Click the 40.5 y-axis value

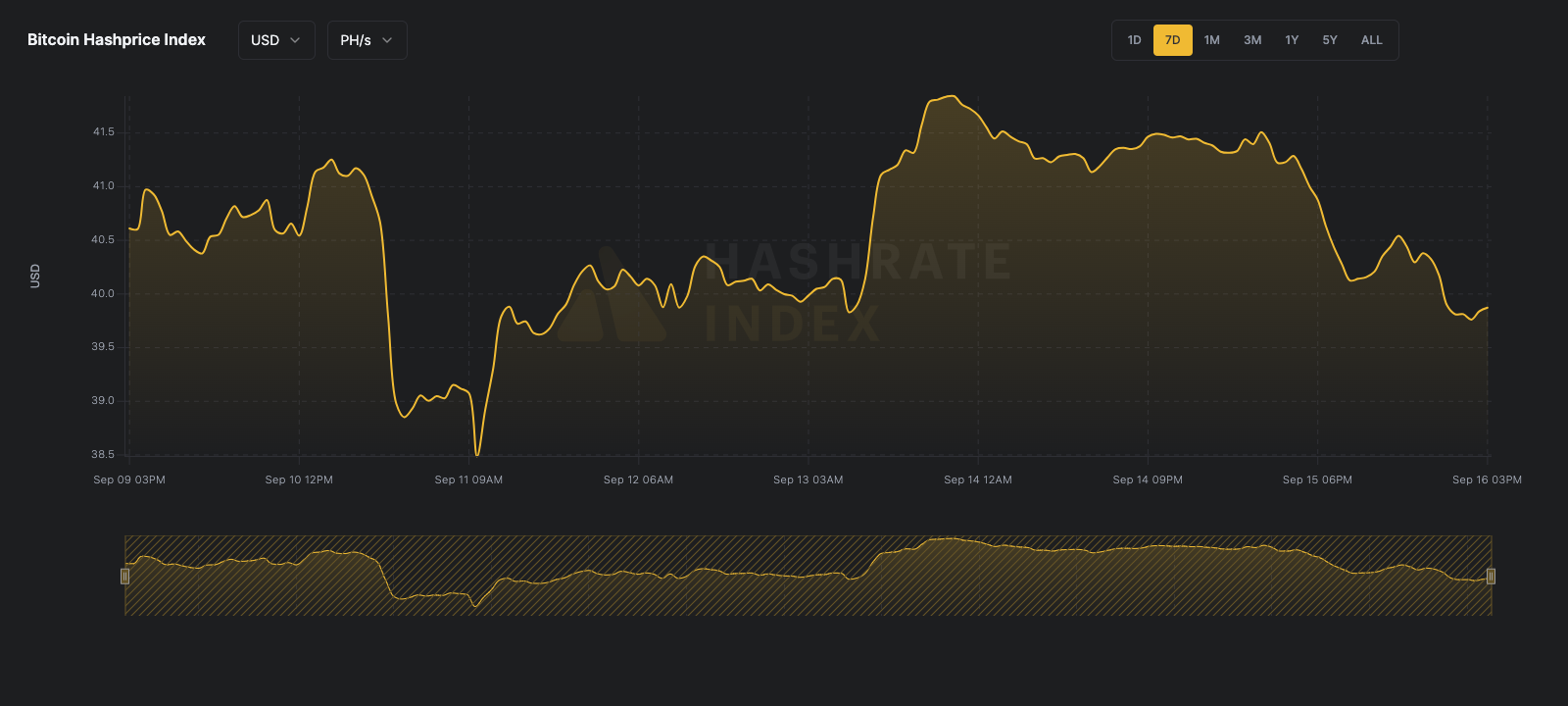pyautogui.click(x=104, y=239)
